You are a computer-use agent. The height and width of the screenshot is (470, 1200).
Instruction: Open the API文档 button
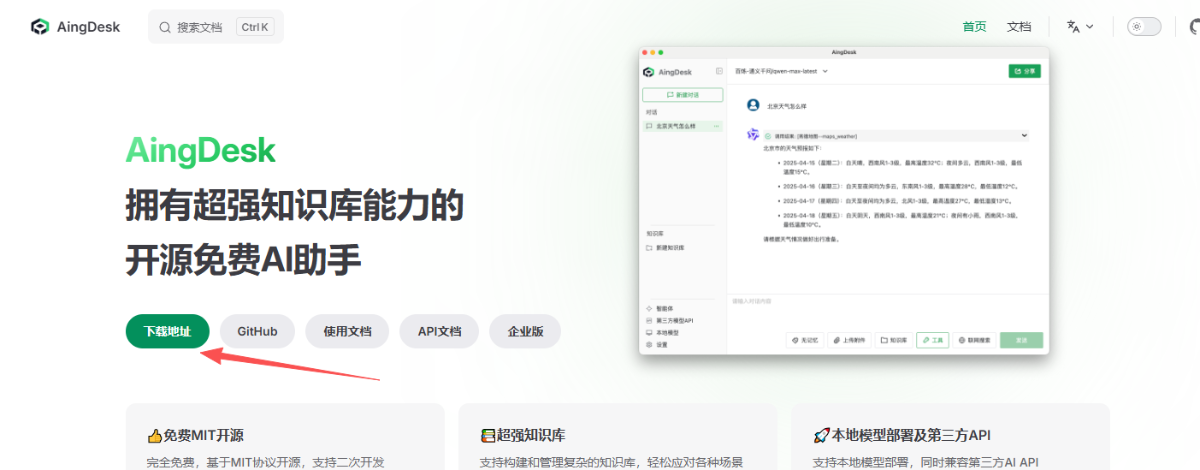(440, 331)
